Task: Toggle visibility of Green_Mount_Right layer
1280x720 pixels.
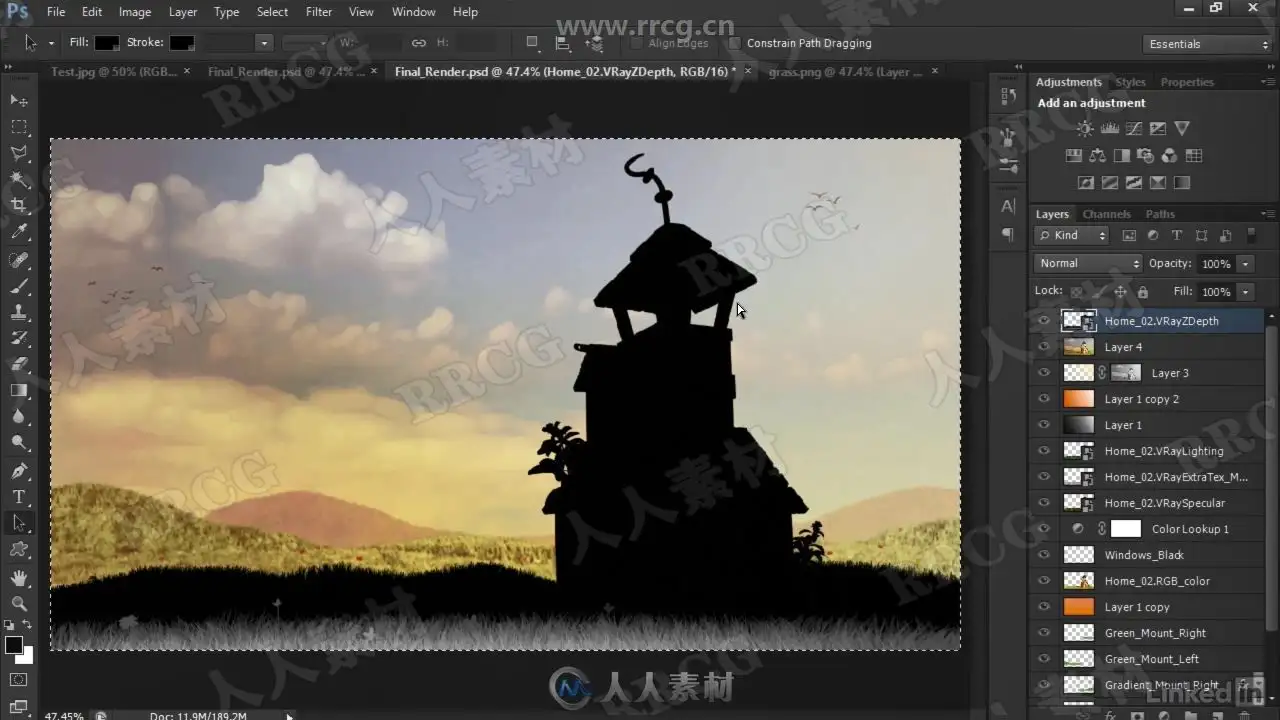Action: [x=1044, y=633]
